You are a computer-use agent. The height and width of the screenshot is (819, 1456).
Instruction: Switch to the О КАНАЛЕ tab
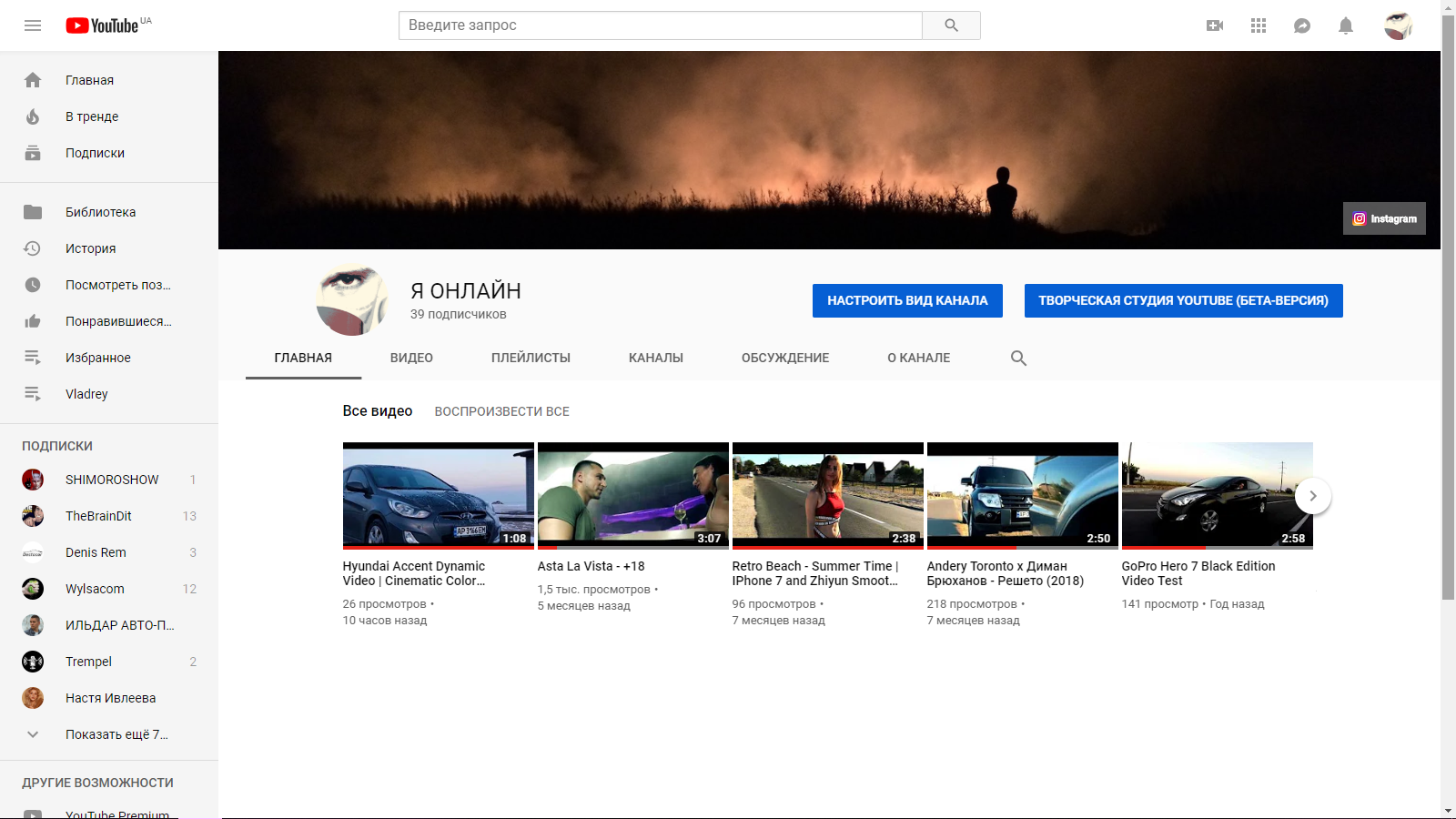919,358
